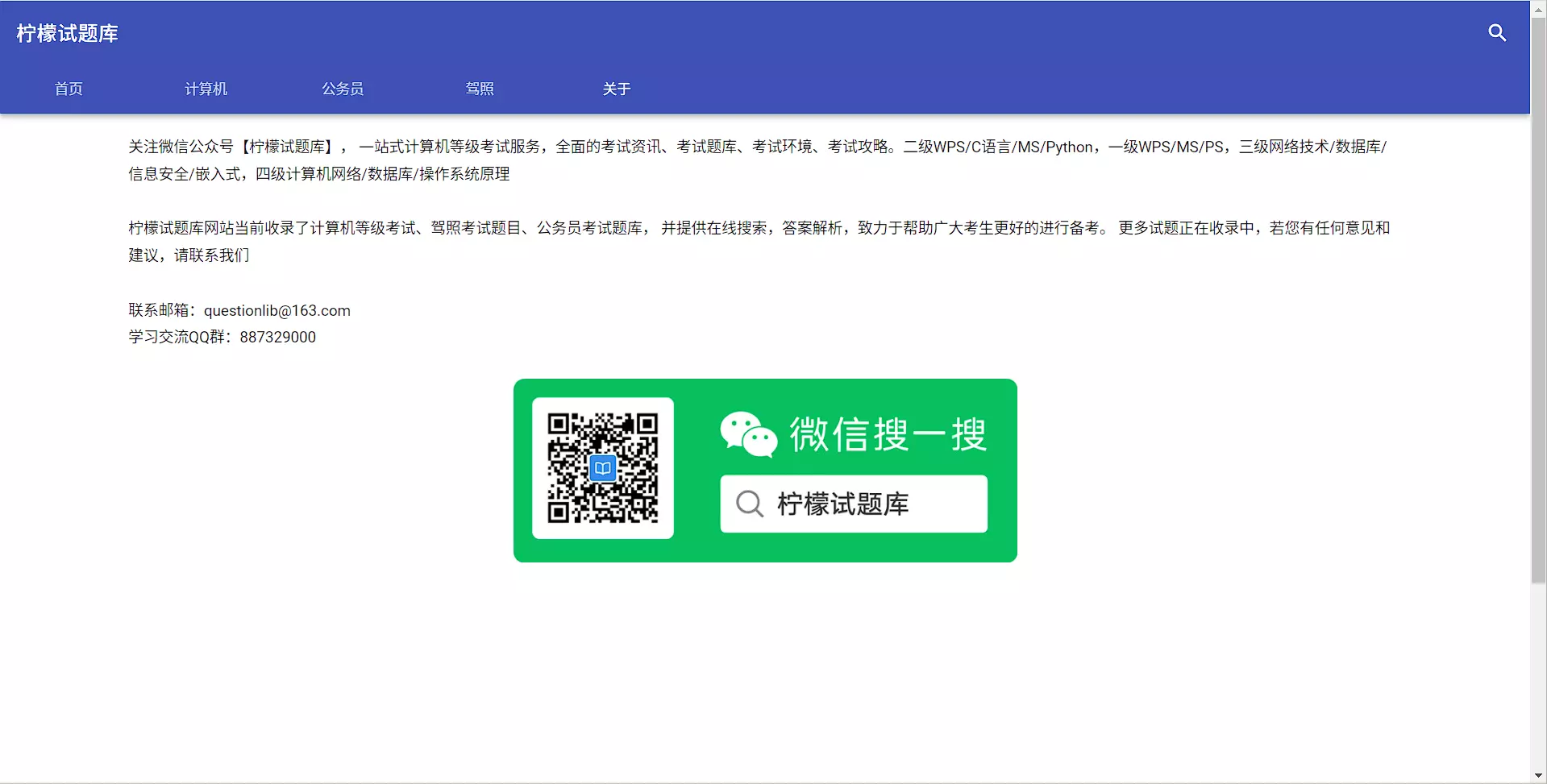The image size is (1547, 784).
Task: Go to the 首页 navigation tab
Action: coord(69,89)
